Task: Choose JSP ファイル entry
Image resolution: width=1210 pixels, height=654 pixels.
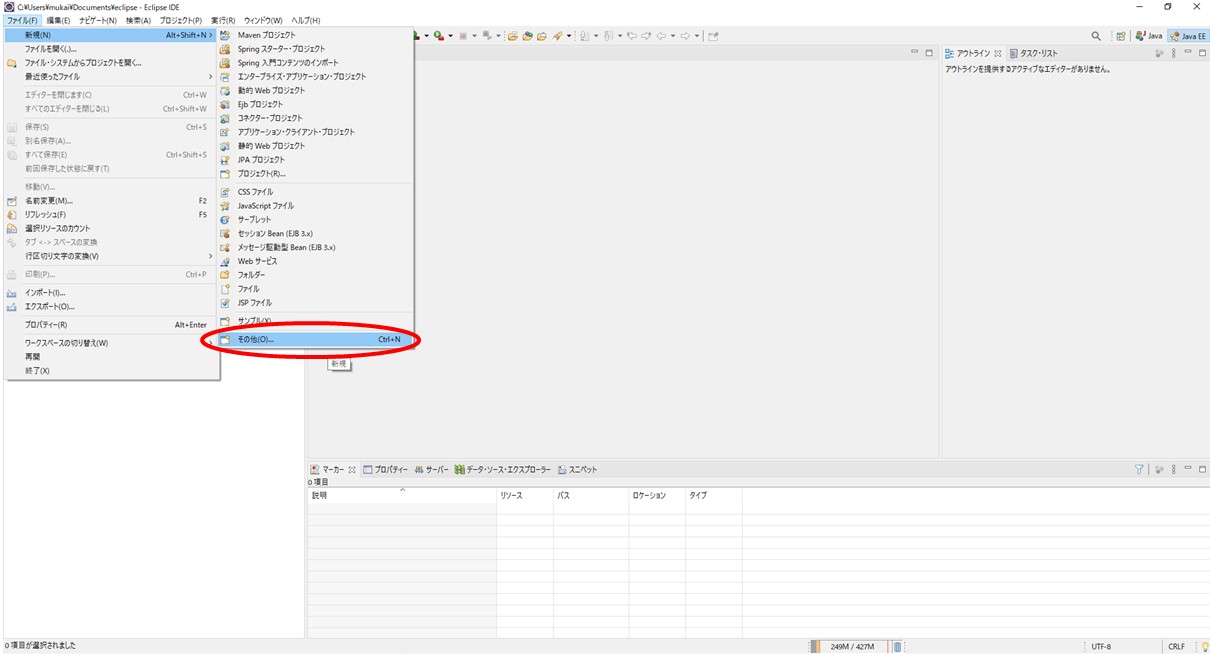Action: click(316, 303)
